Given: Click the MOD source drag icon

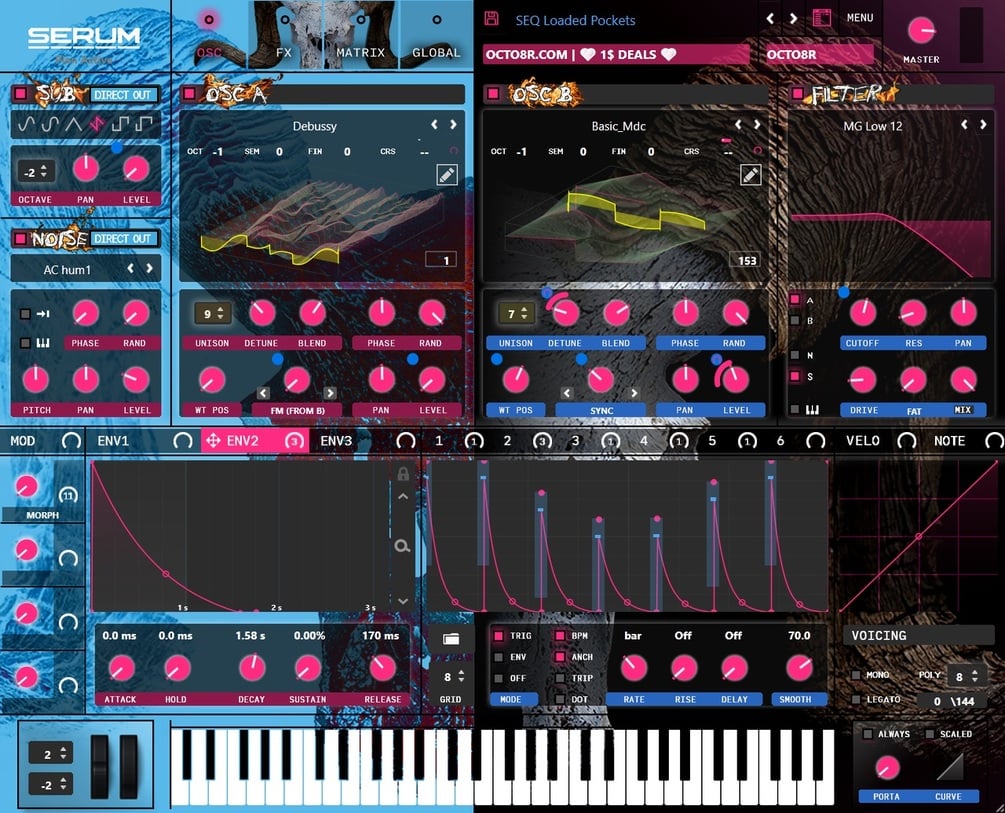Looking at the screenshot, I should click(x=71, y=440).
